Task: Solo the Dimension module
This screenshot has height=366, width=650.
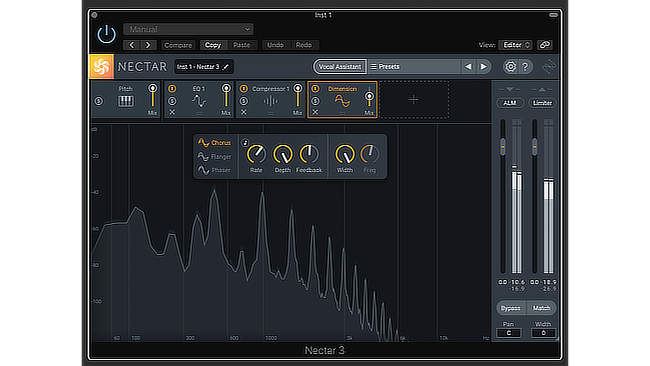Action: (x=315, y=101)
